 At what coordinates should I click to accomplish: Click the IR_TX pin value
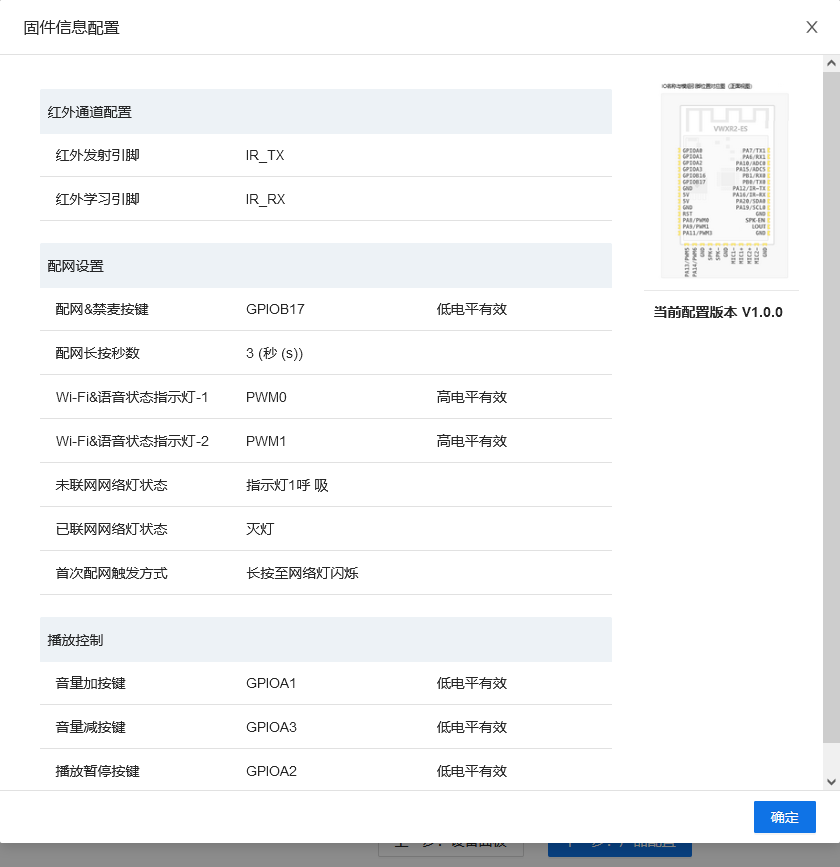[265, 156]
